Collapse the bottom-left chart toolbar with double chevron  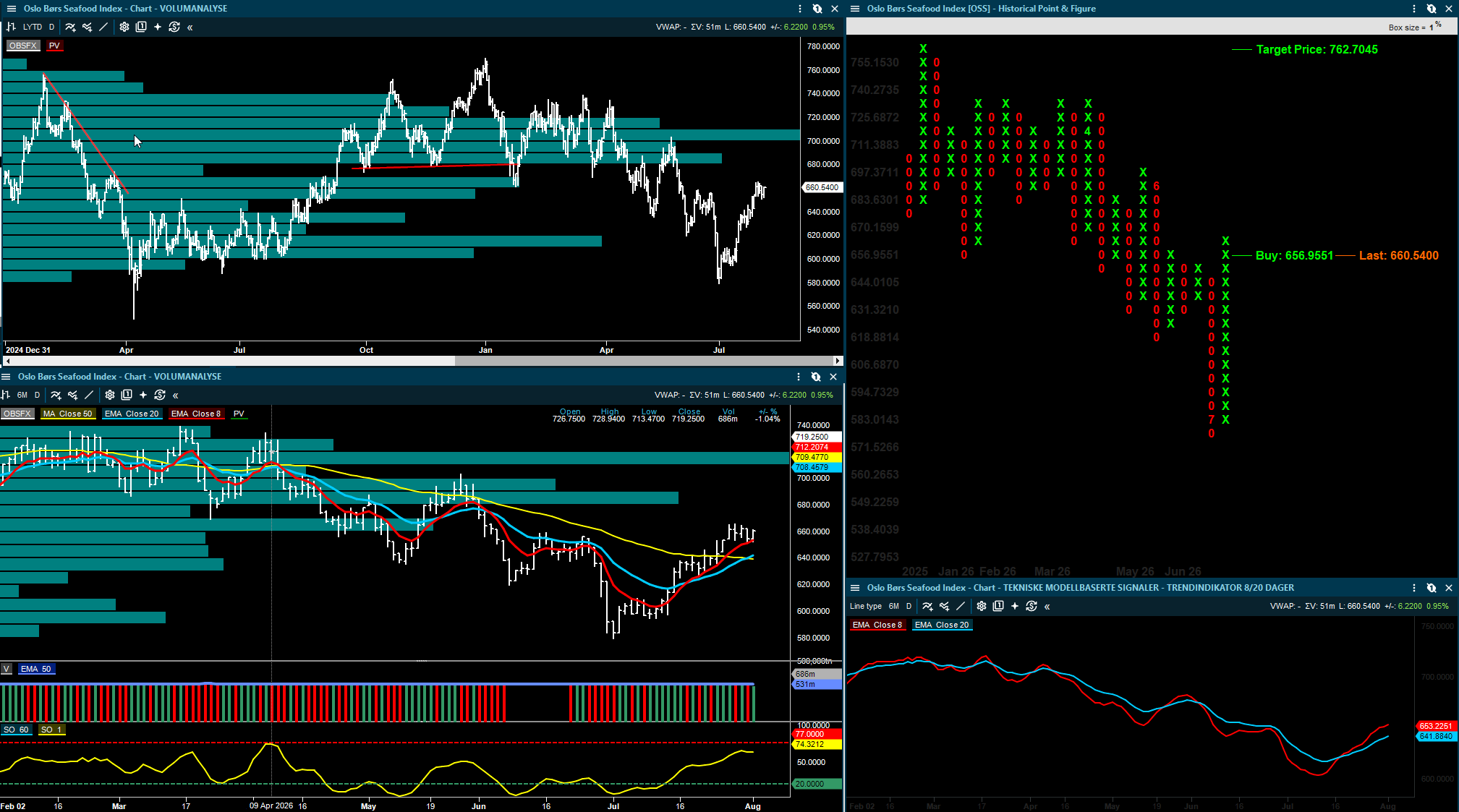tap(175, 396)
